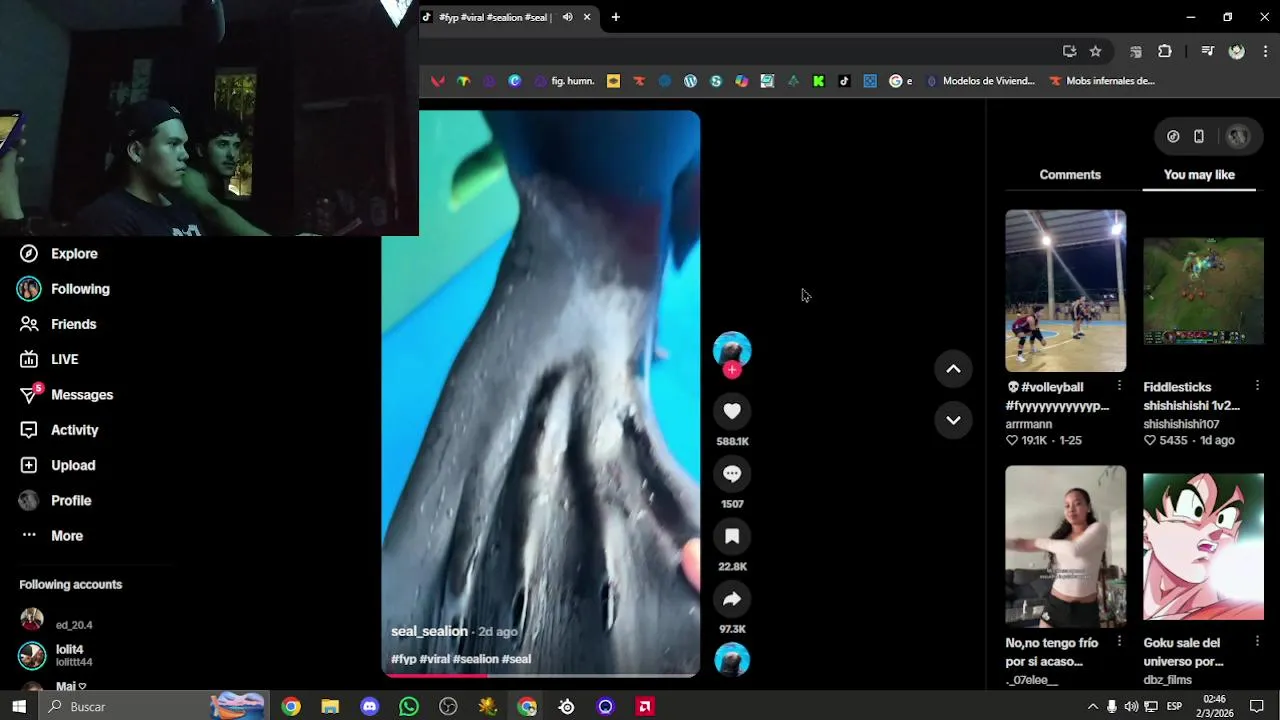Open WhatsApp from the taskbar
Viewport: 1280px width, 720px height.
409,707
